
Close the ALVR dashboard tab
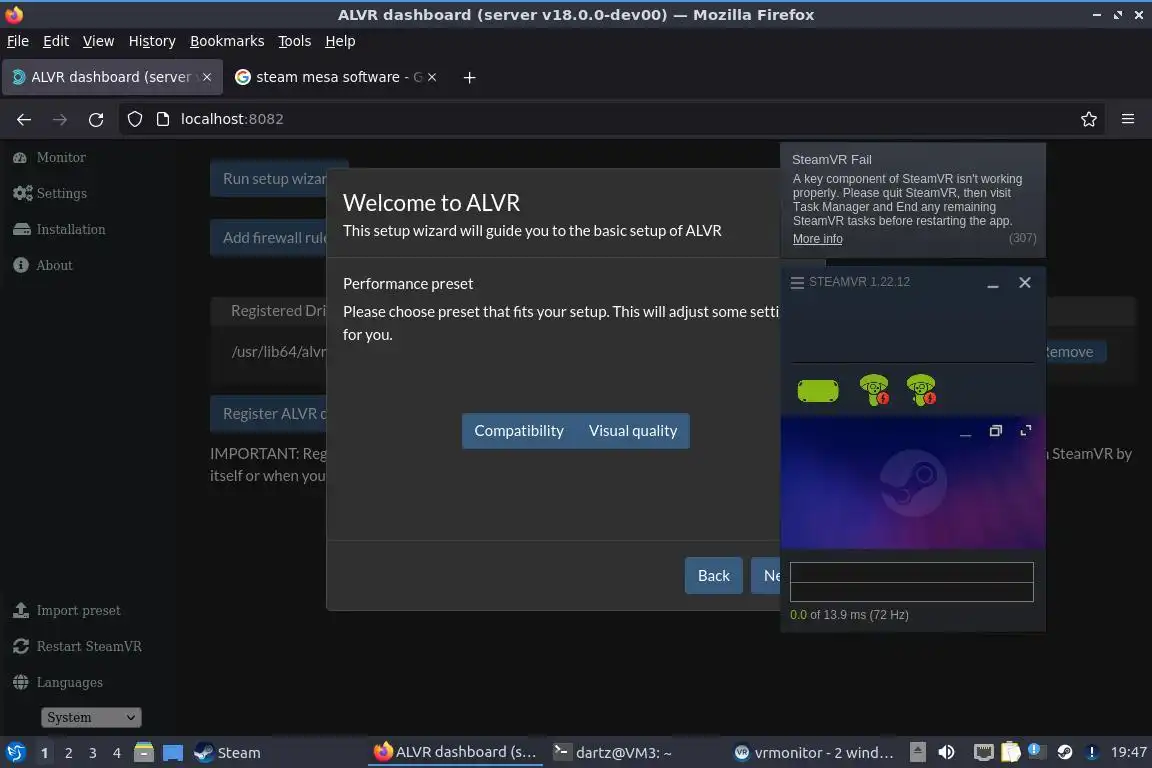coord(207,77)
